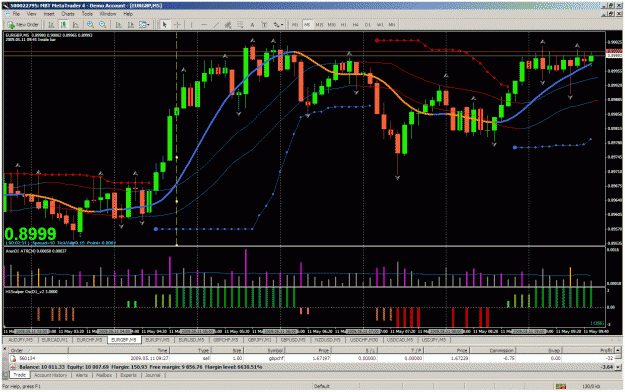Zoom in on the chart
Viewport: 625px width, 392px height.
coord(91,25)
